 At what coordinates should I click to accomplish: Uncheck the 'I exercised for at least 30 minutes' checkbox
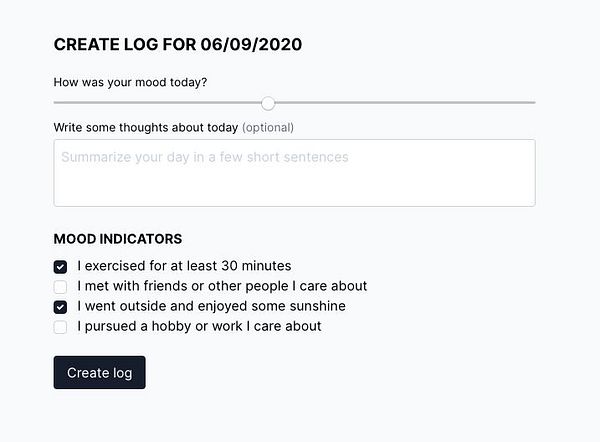(x=61, y=266)
